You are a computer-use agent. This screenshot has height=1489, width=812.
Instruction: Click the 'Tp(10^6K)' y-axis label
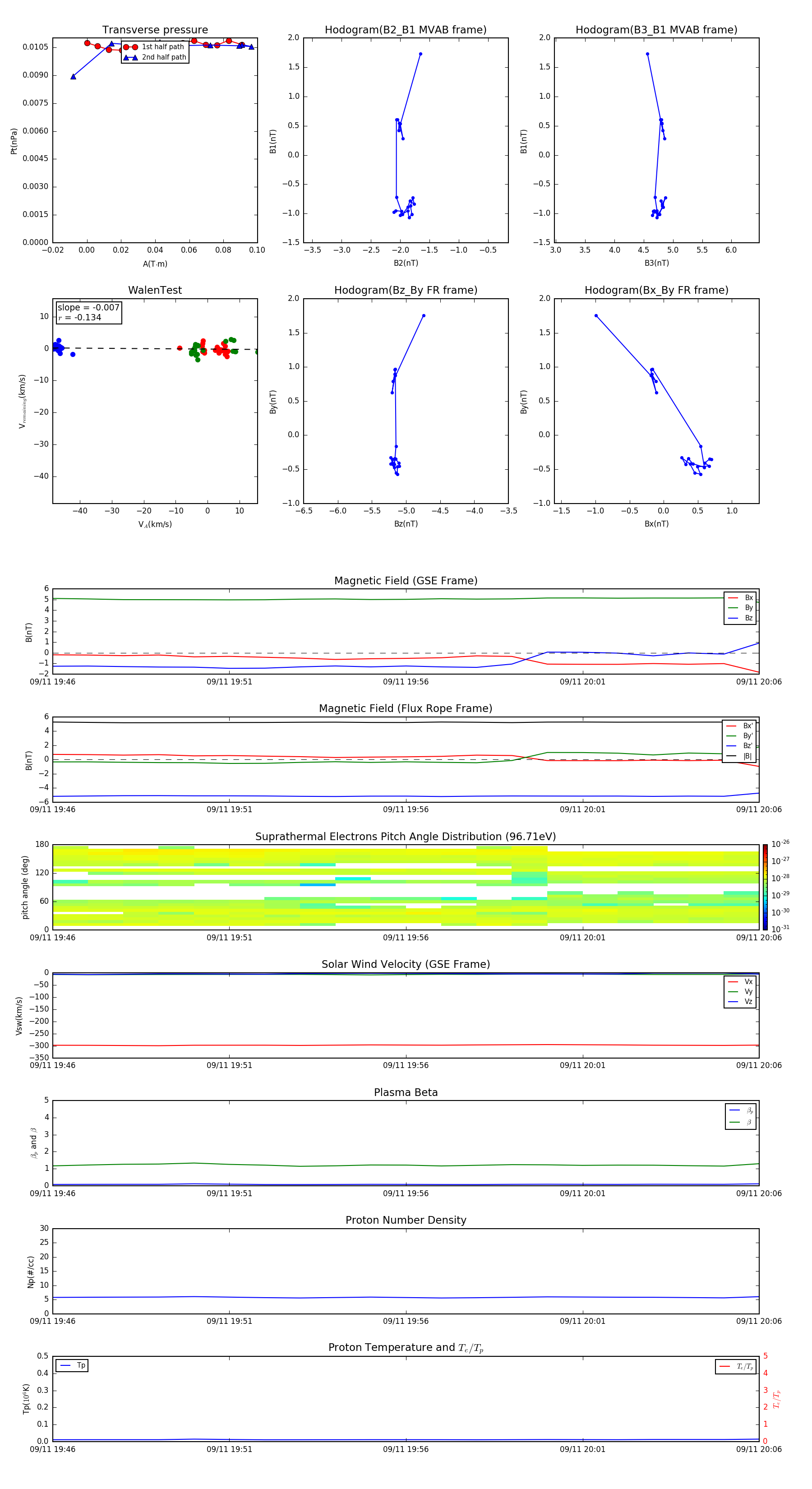click(25, 1399)
